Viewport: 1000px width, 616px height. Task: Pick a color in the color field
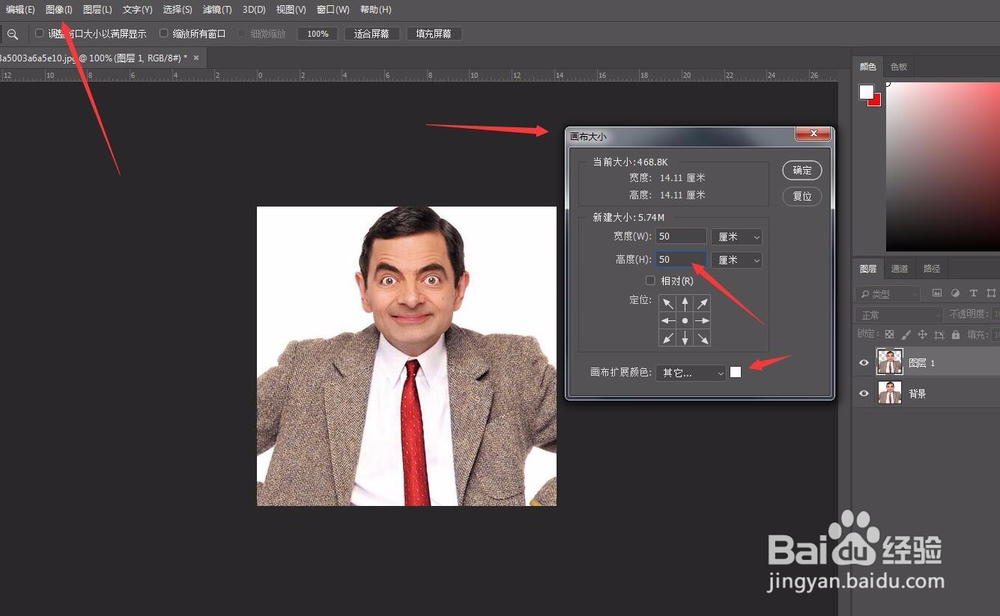coord(943,166)
